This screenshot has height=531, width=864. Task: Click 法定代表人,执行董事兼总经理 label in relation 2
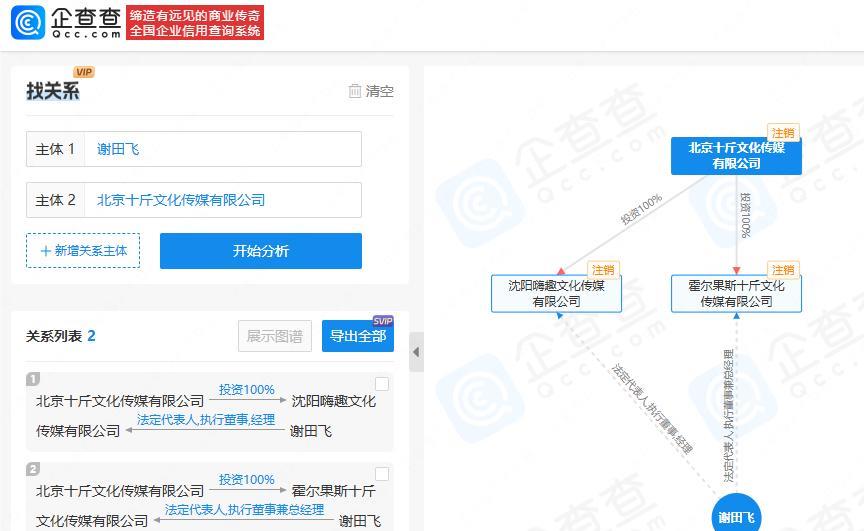click(x=244, y=510)
